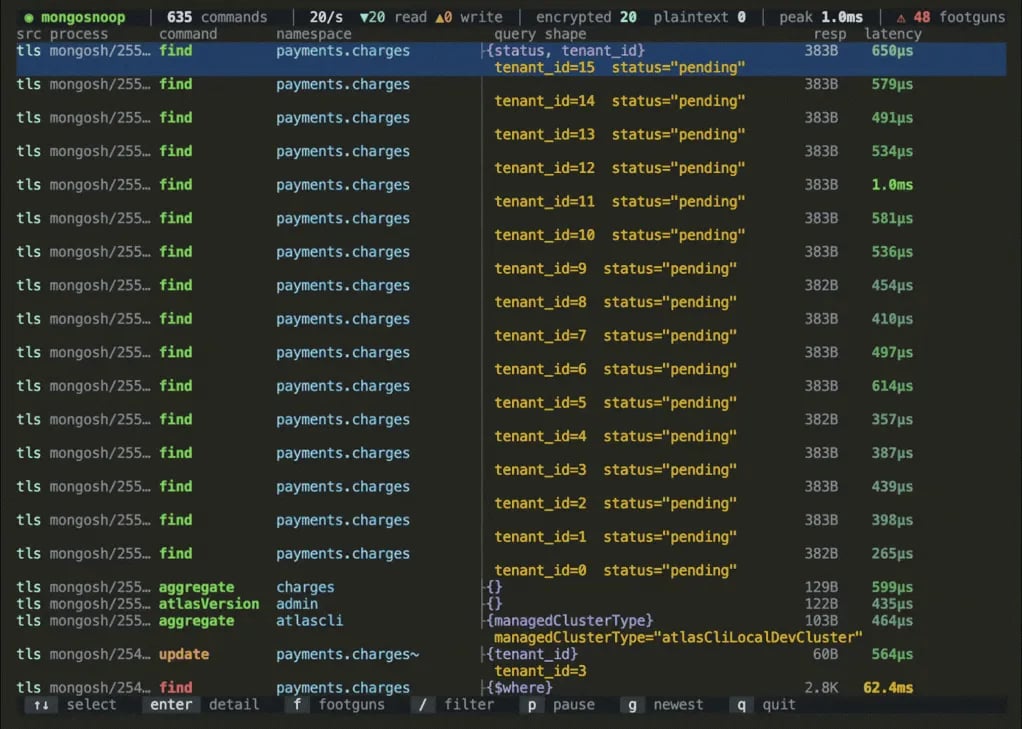The width and height of the screenshot is (1022, 729).
Task: Click the down-arrow read counter icon
Action: click(x=364, y=18)
